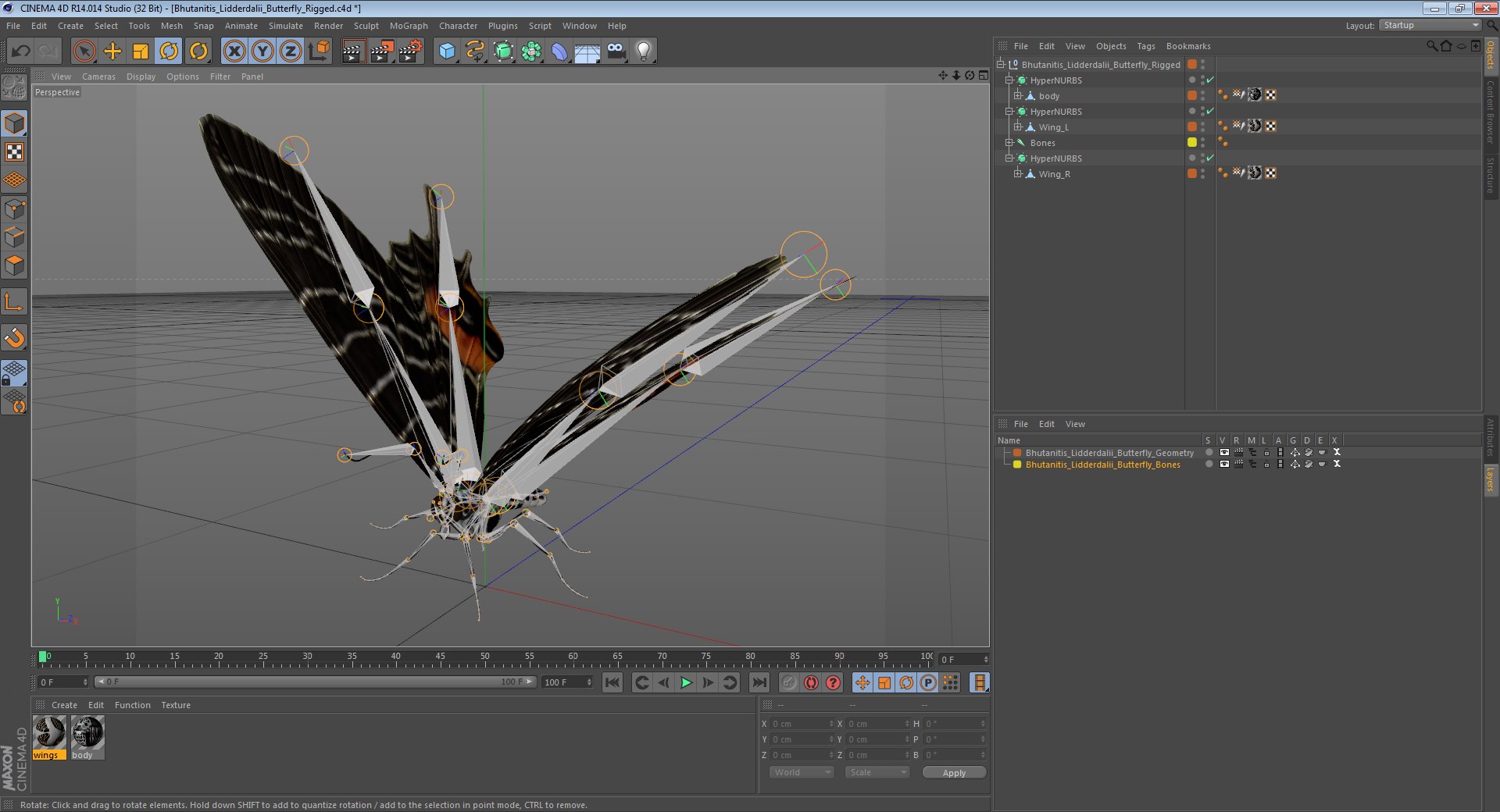The width and height of the screenshot is (1500, 812).
Task: Go to end of animation
Action: pos(759,682)
